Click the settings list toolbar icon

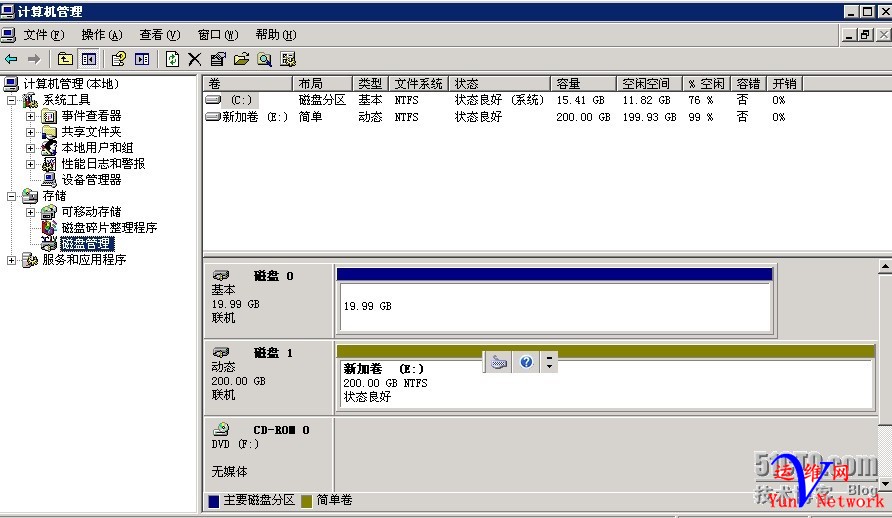(x=288, y=59)
